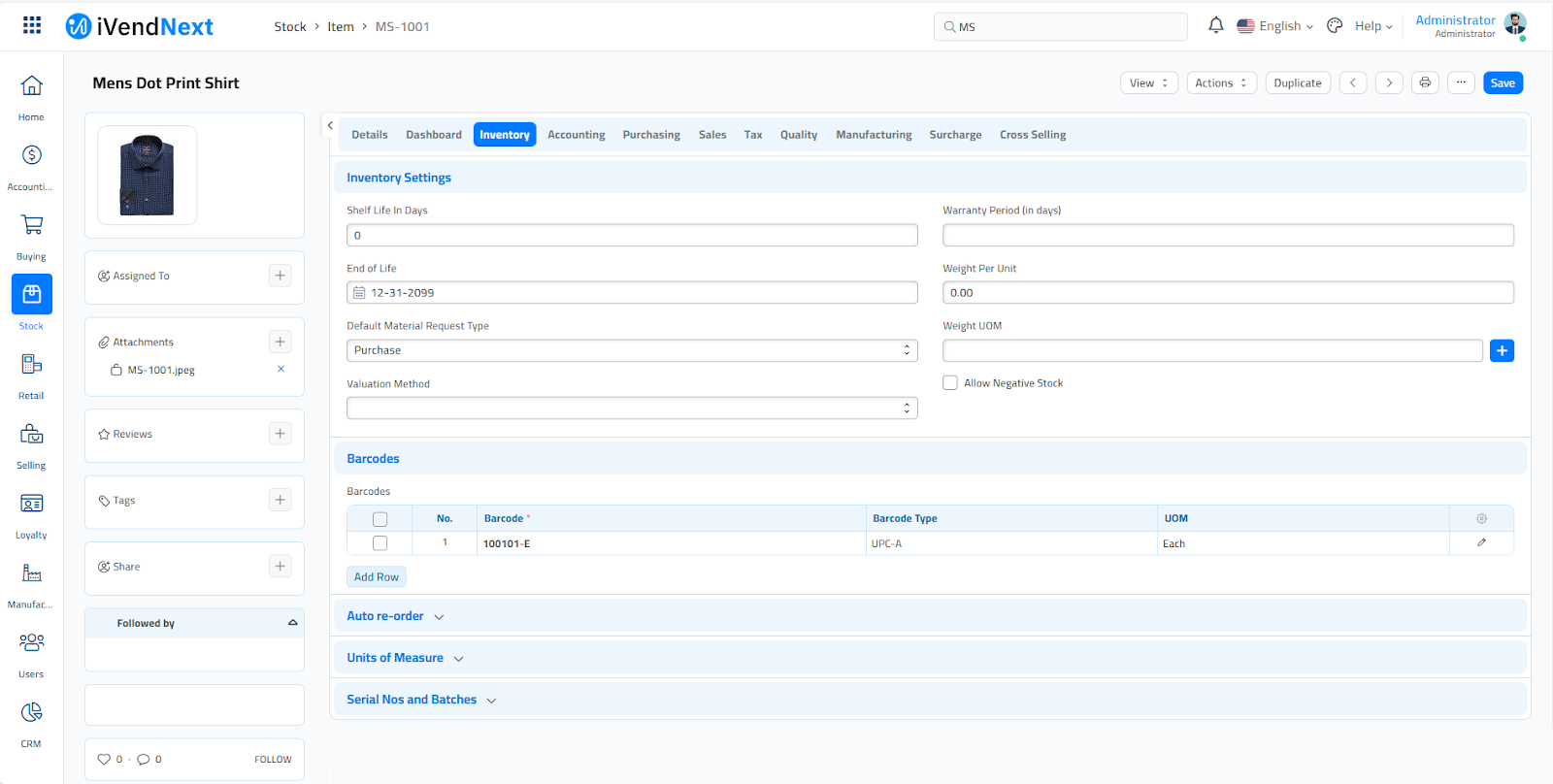Enable Allow Negative Stock checkbox
This screenshot has height=784, width=1553.
coord(950,383)
